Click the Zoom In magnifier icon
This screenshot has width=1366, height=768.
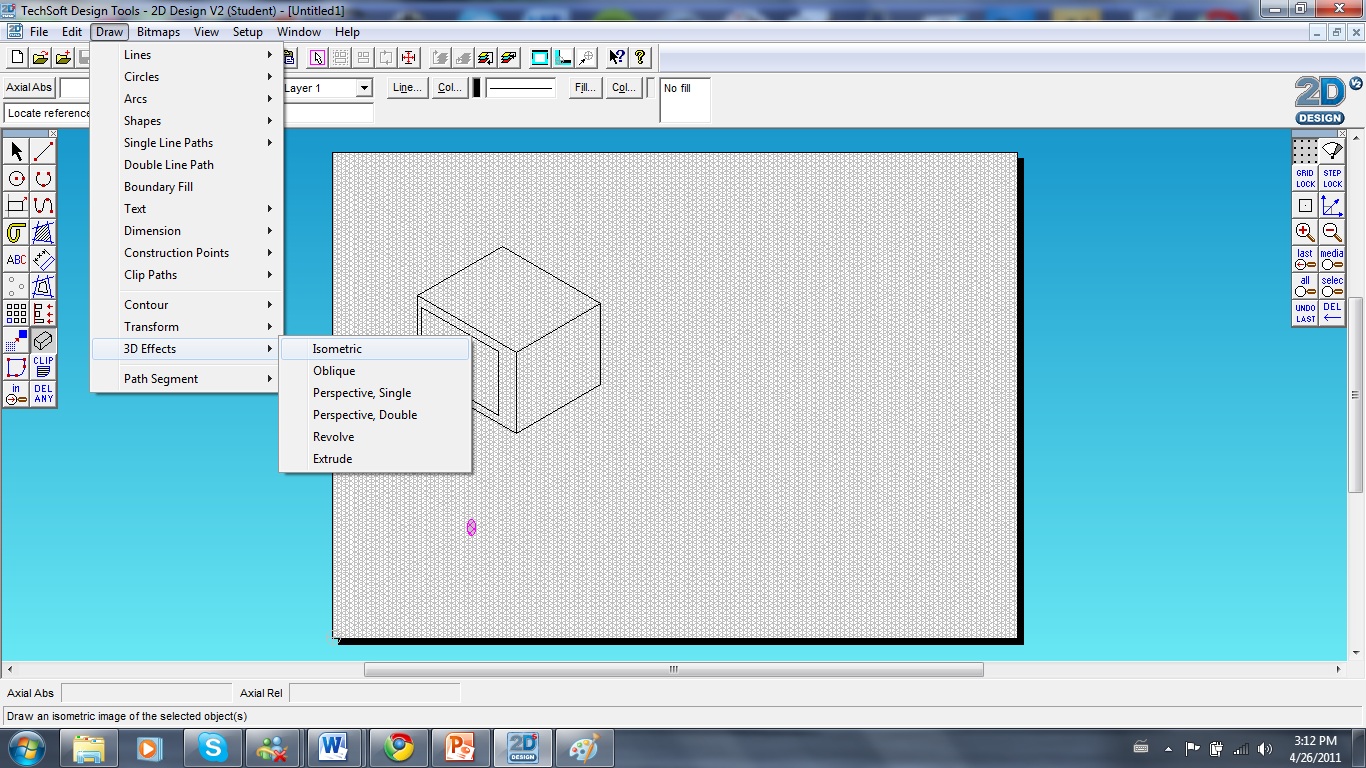tap(1306, 232)
